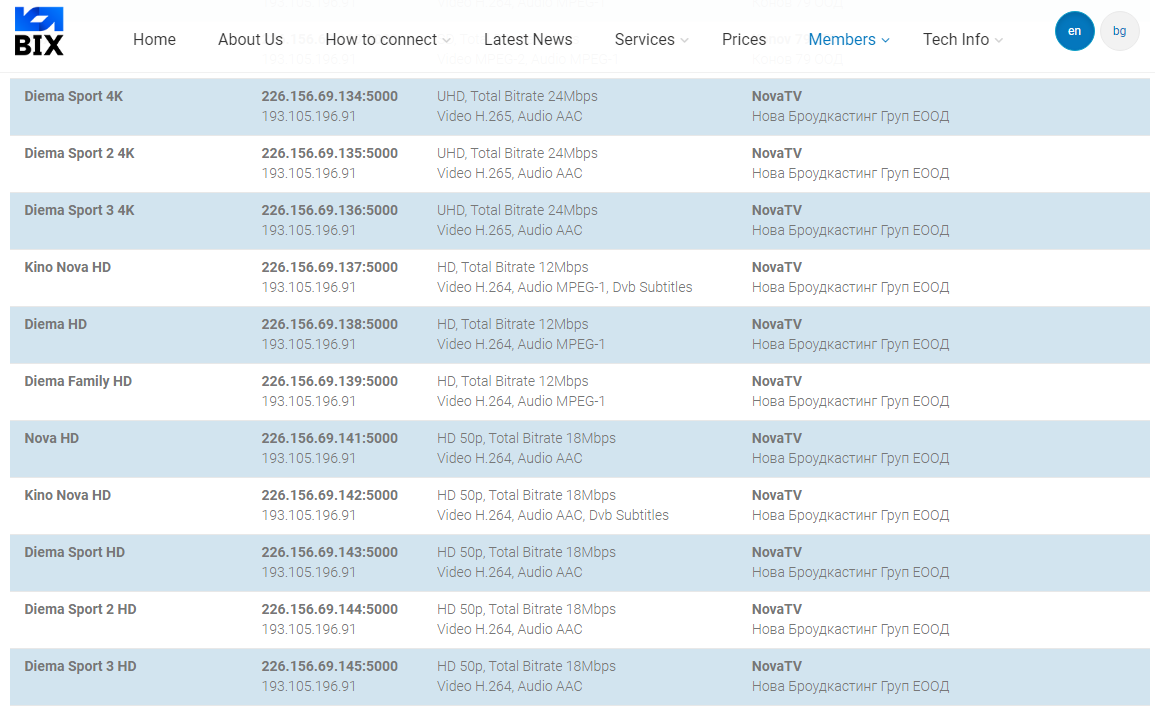Click codec line with MPEG-1, Dvb Subtitles
This screenshot has width=1155, height=712.
point(564,287)
